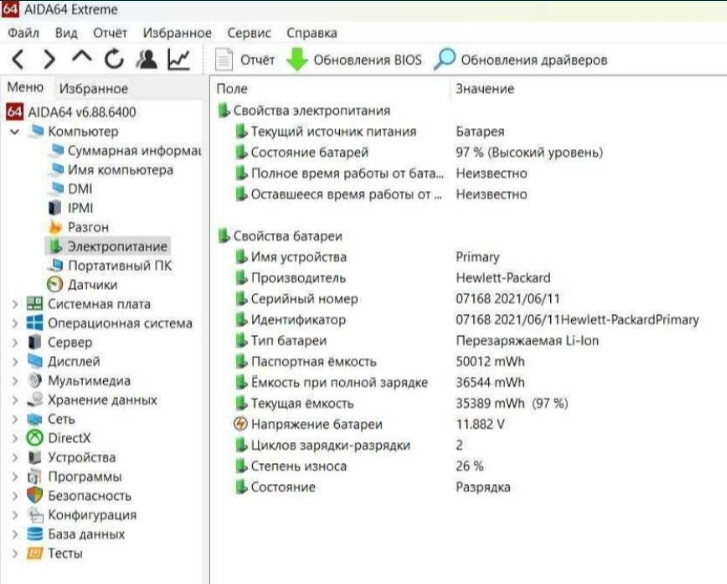
Task: Click the Hewlett-Packard manufacturer value
Action: pyautogui.click(x=503, y=278)
